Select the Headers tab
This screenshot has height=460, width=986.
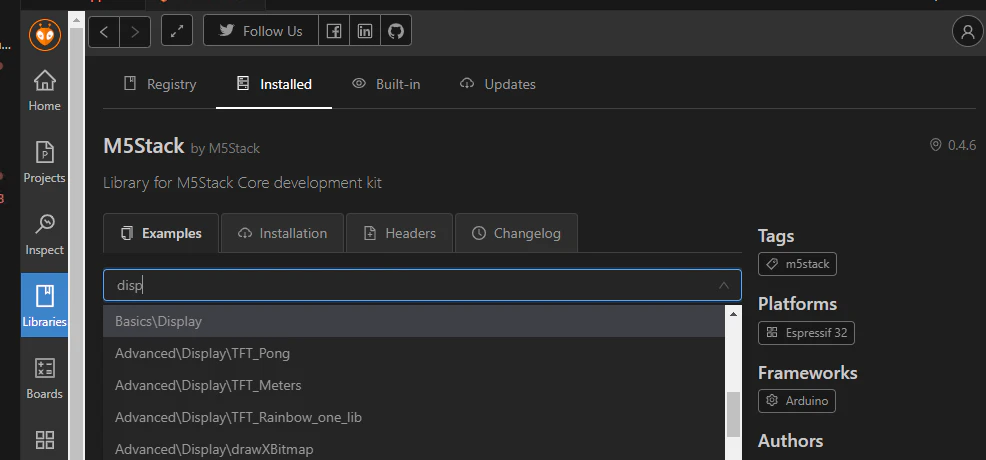point(399,233)
